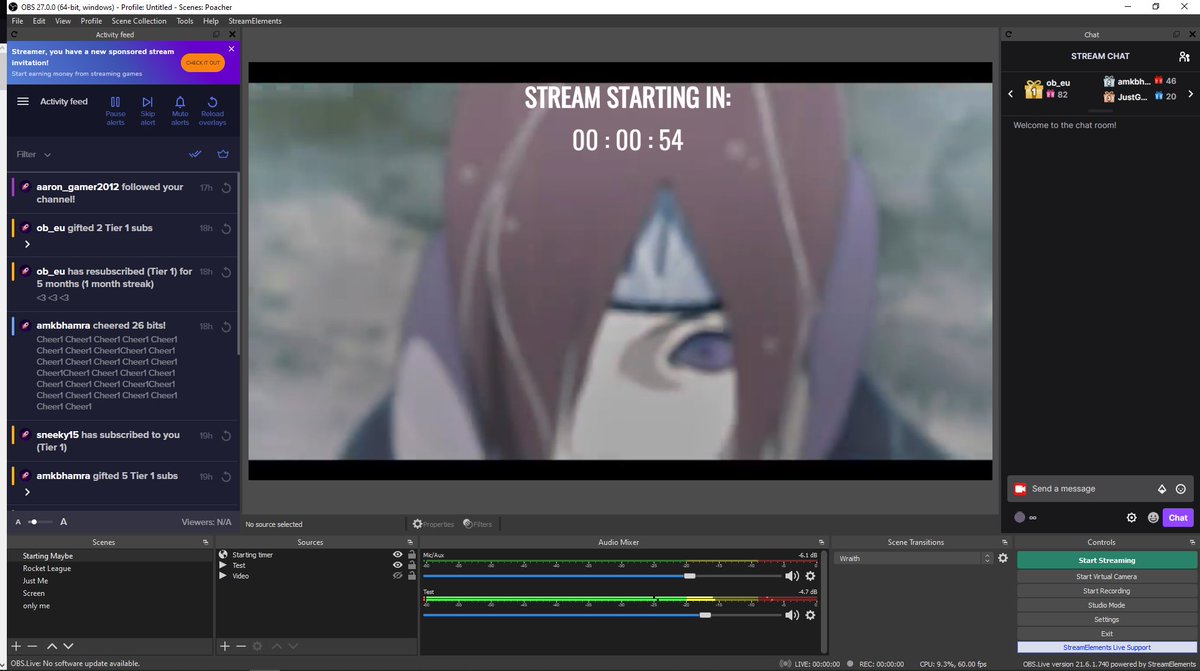
Task: Open Mic/Aux audio settings gear
Action: tap(810, 576)
